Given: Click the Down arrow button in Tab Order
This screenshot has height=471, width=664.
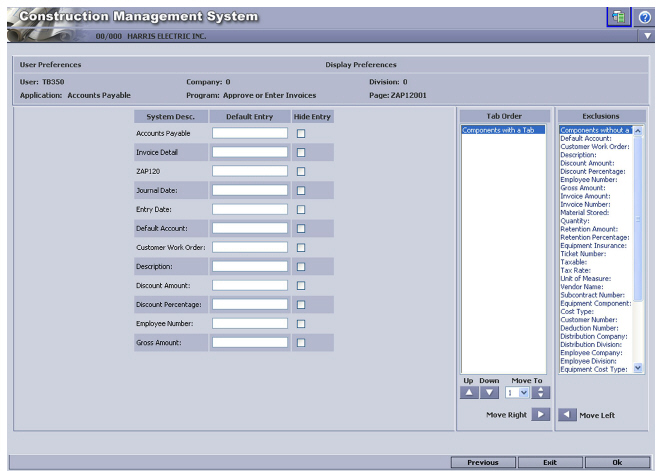Looking at the screenshot, I should click(x=490, y=393).
